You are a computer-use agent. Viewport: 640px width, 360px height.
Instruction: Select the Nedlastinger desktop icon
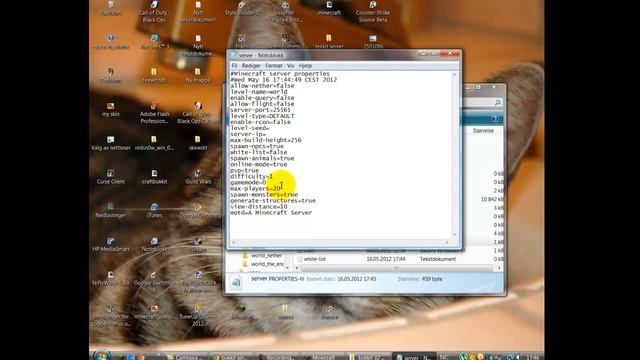111,211
